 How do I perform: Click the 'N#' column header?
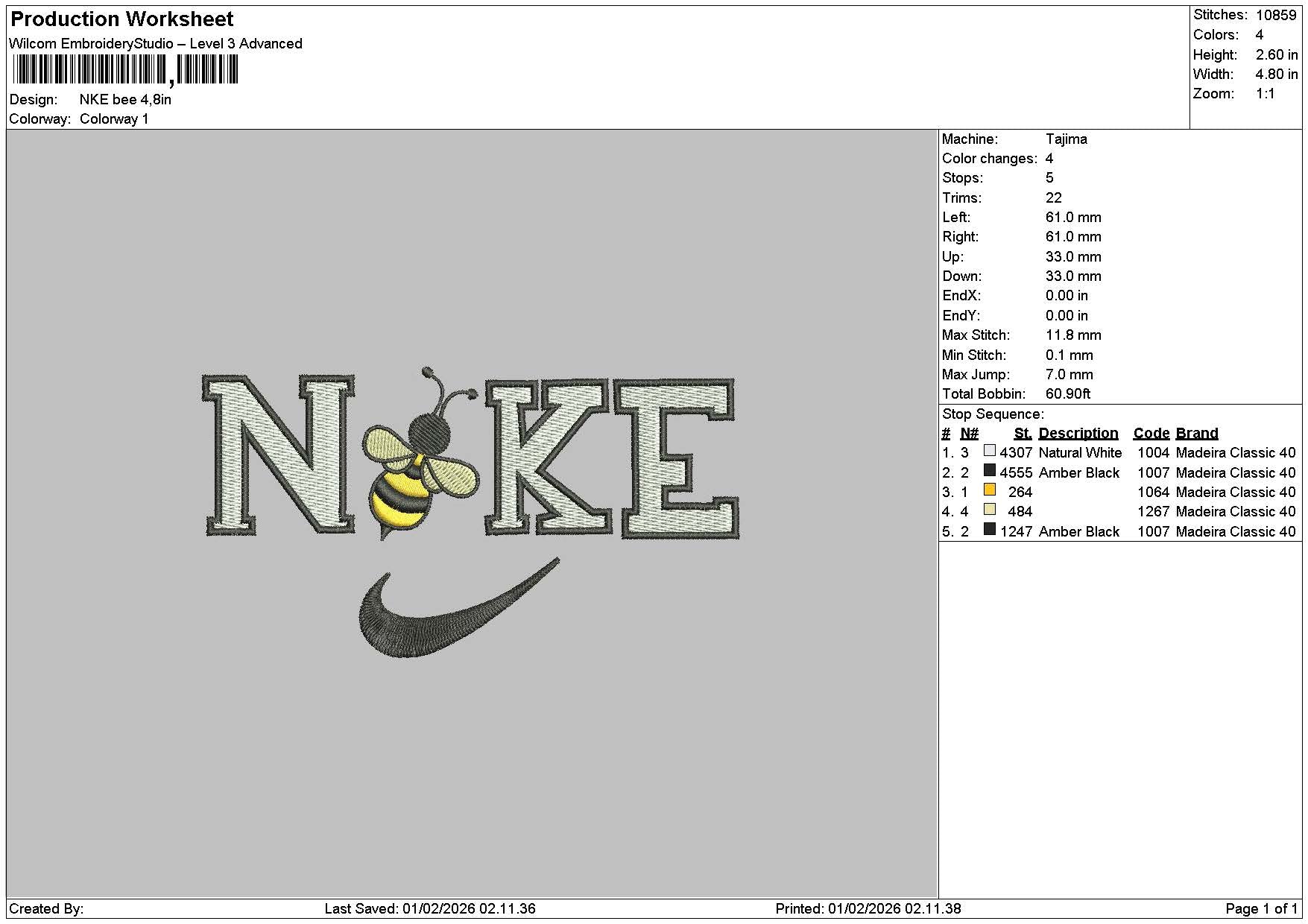coord(969,434)
